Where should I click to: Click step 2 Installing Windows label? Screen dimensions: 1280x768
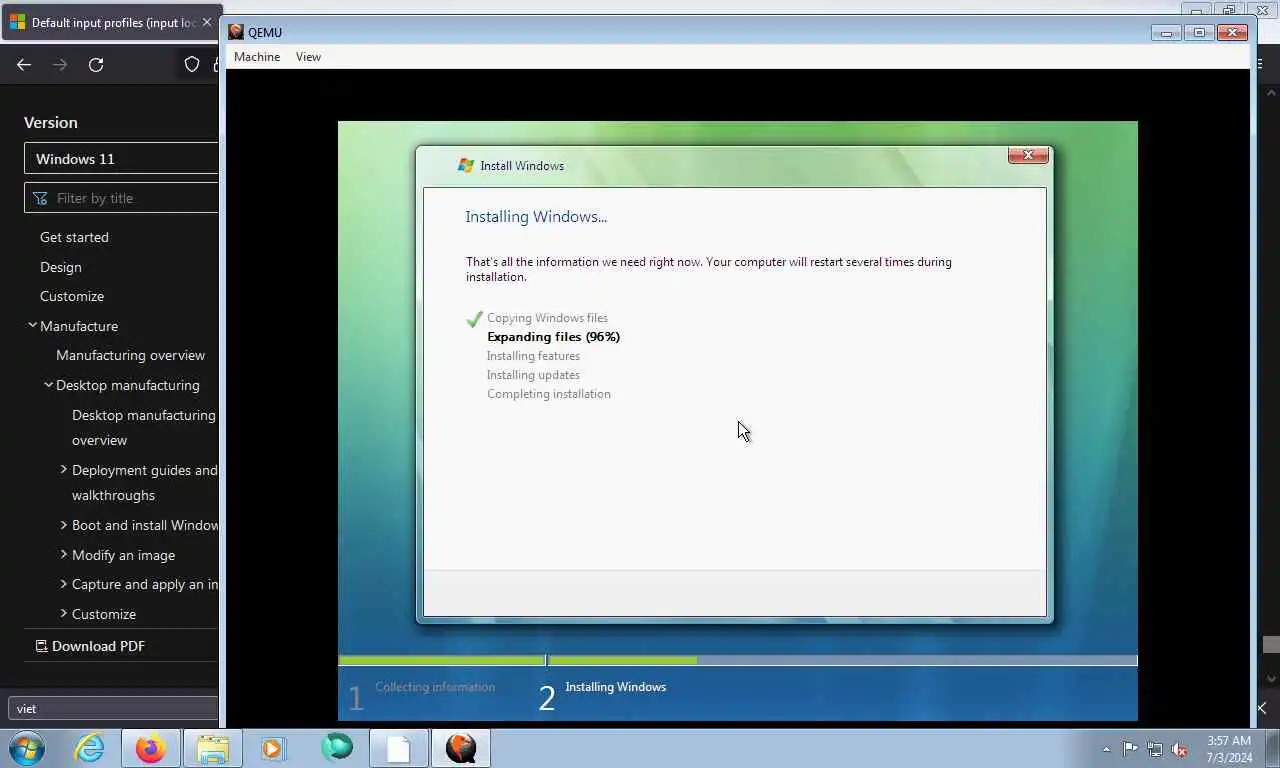coord(615,687)
